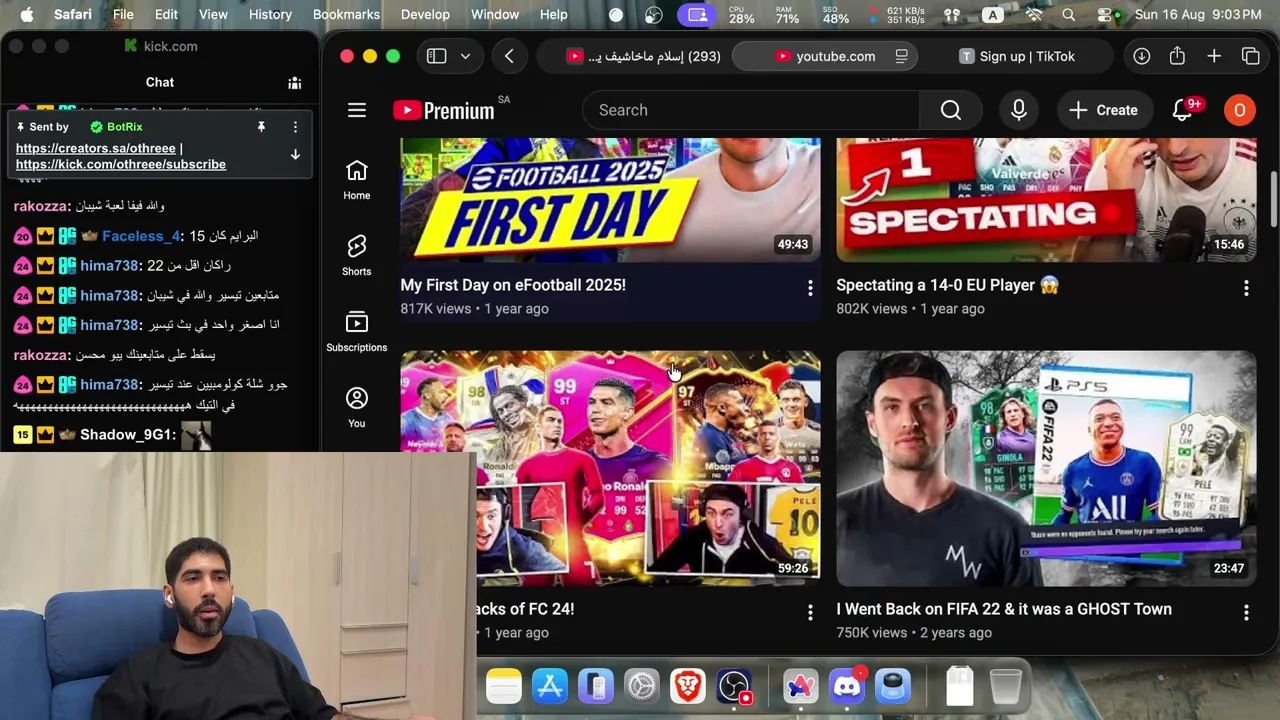Open the Bookmarks menu

(x=346, y=15)
